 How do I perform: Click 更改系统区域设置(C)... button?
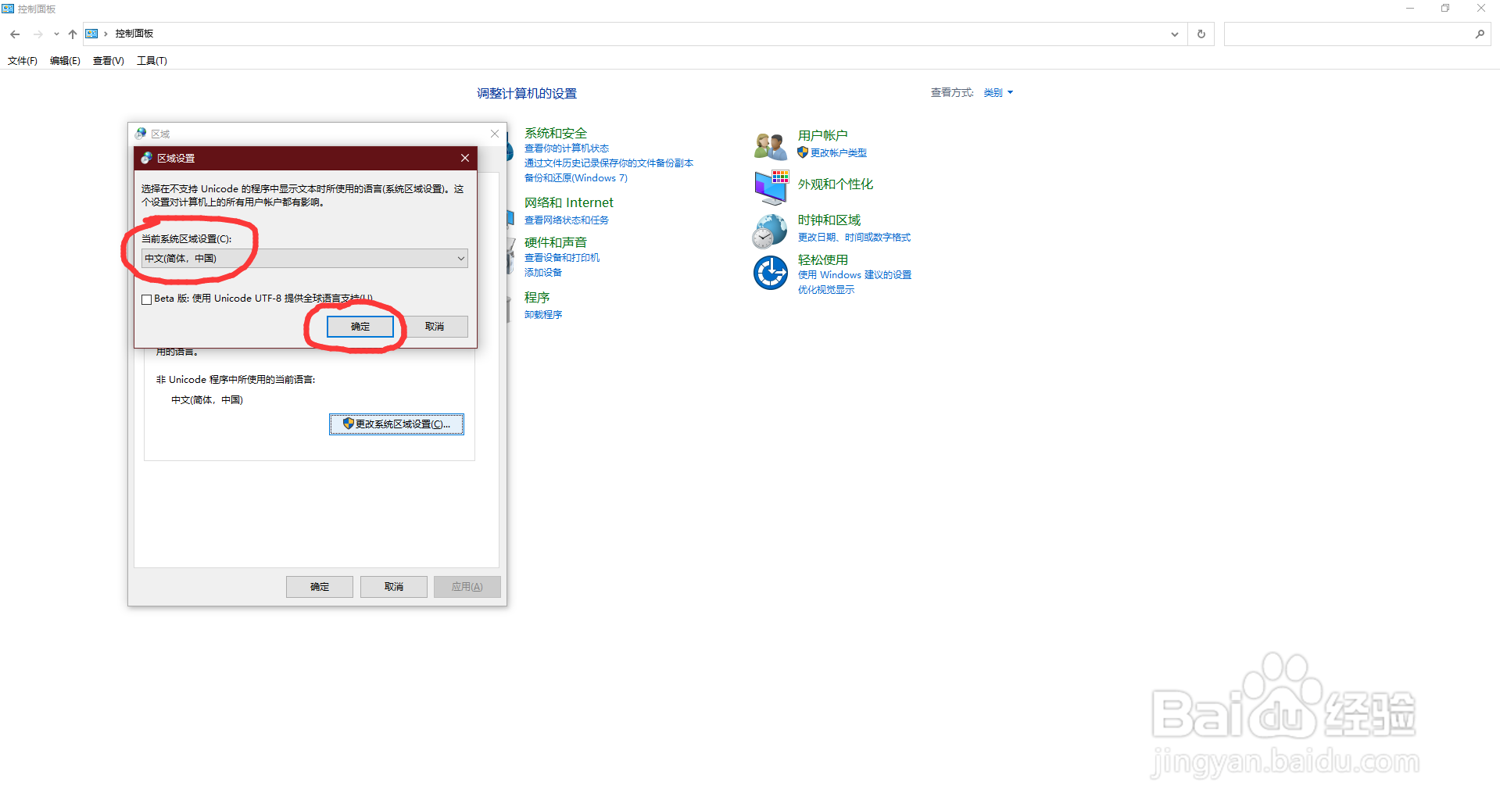point(396,424)
